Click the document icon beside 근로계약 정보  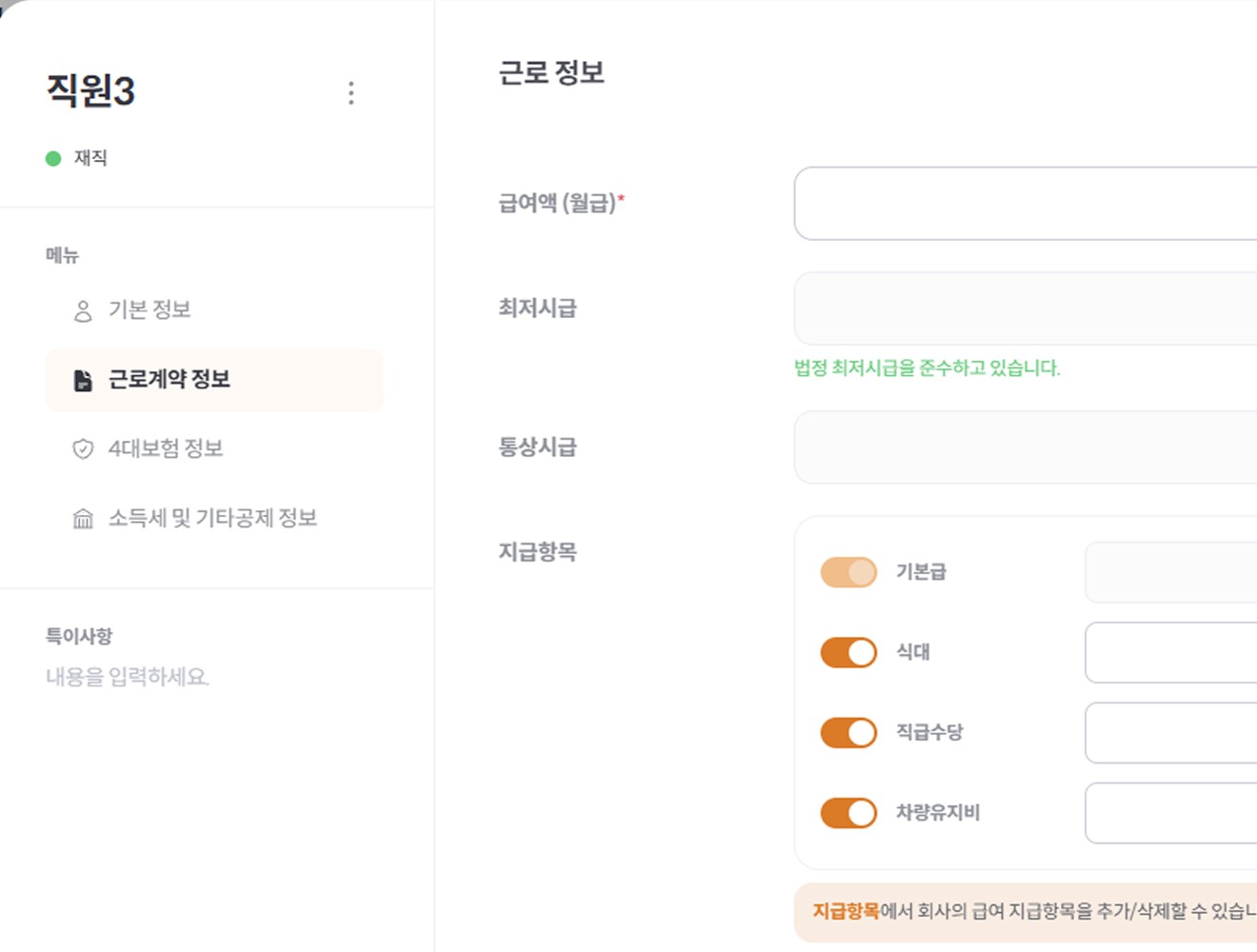[x=82, y=379]
